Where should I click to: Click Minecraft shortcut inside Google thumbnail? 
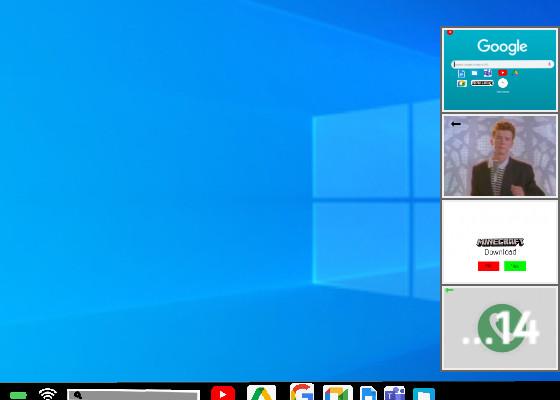coord(482,83)
